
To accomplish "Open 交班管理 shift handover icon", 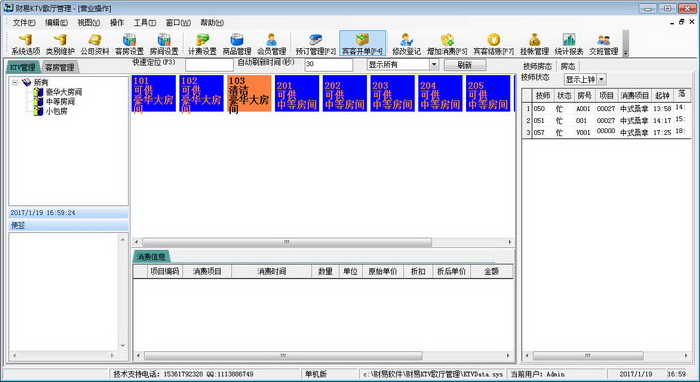I will pos(604,44).
